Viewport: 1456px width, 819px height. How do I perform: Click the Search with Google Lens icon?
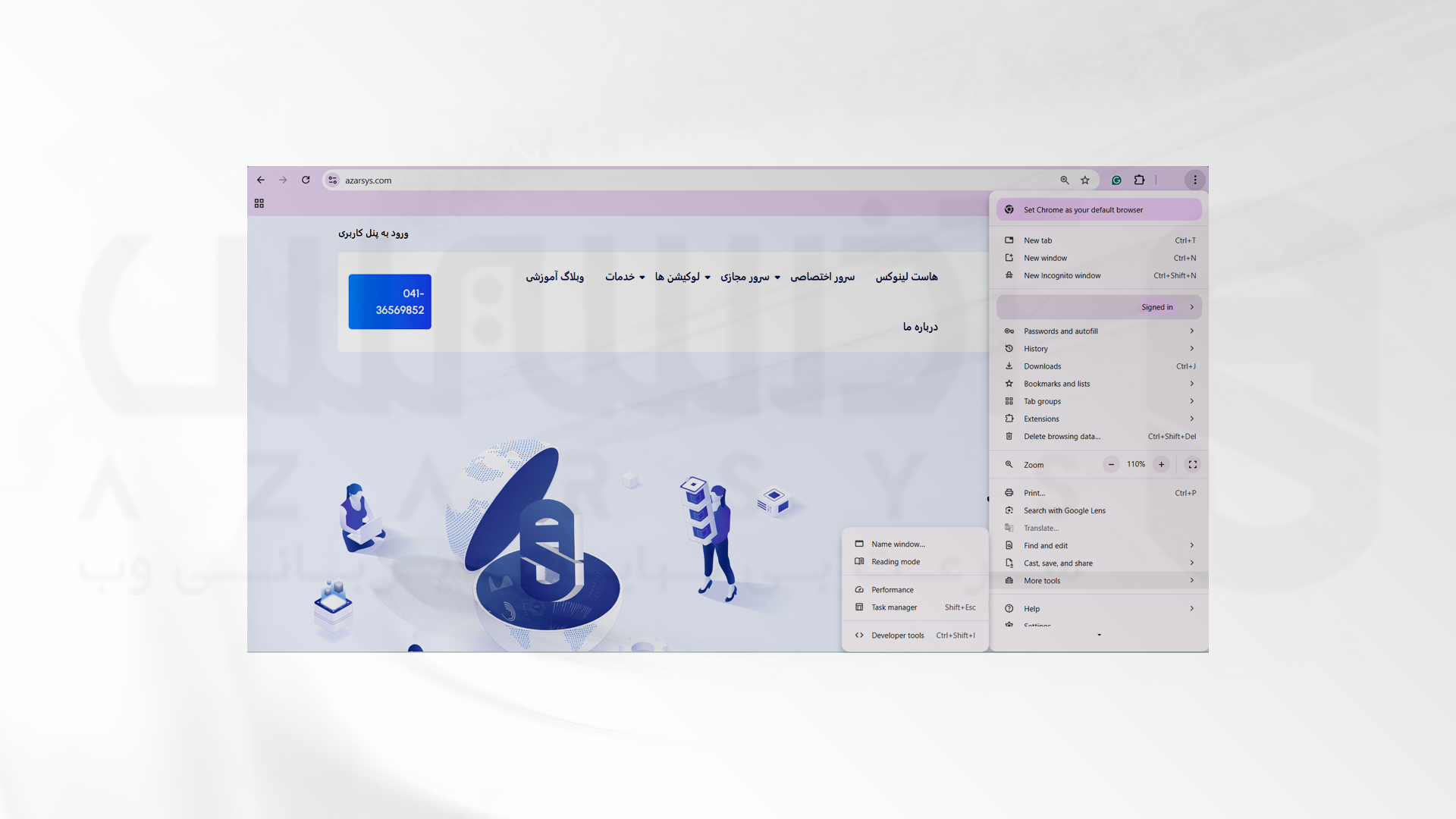(x=1009, y=510)
